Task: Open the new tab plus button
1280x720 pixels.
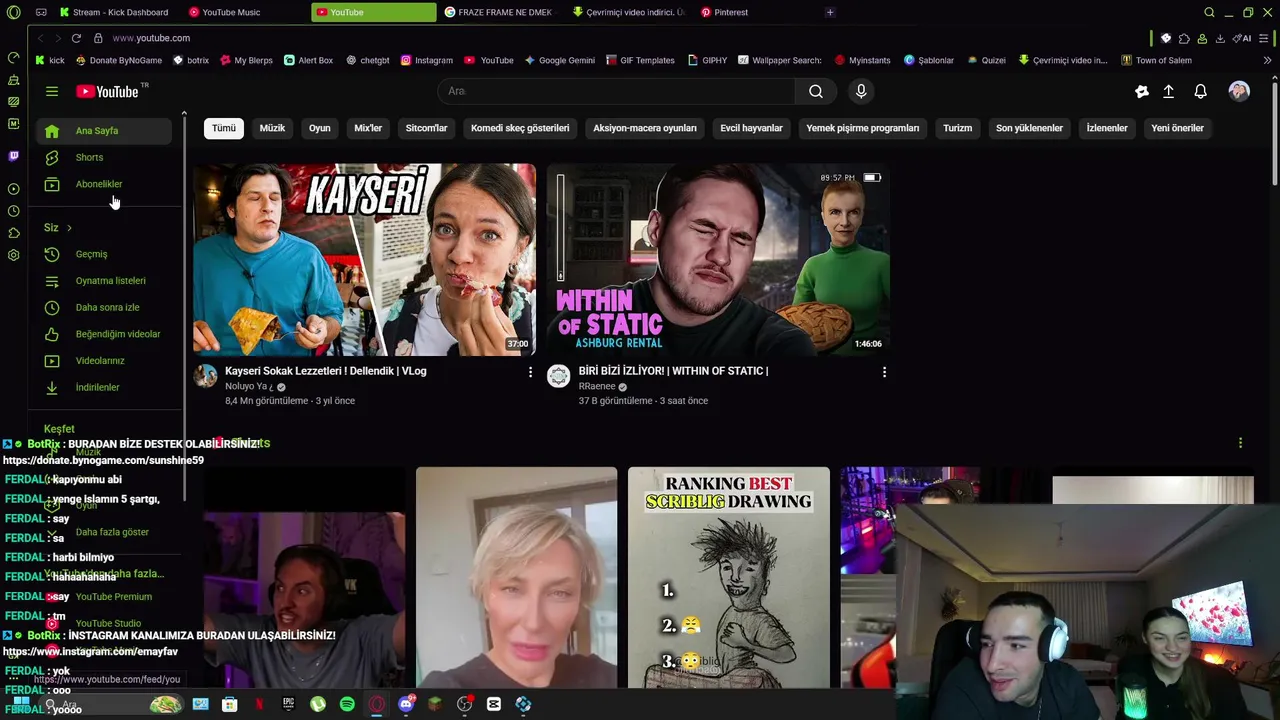Action: coord(830,12)
